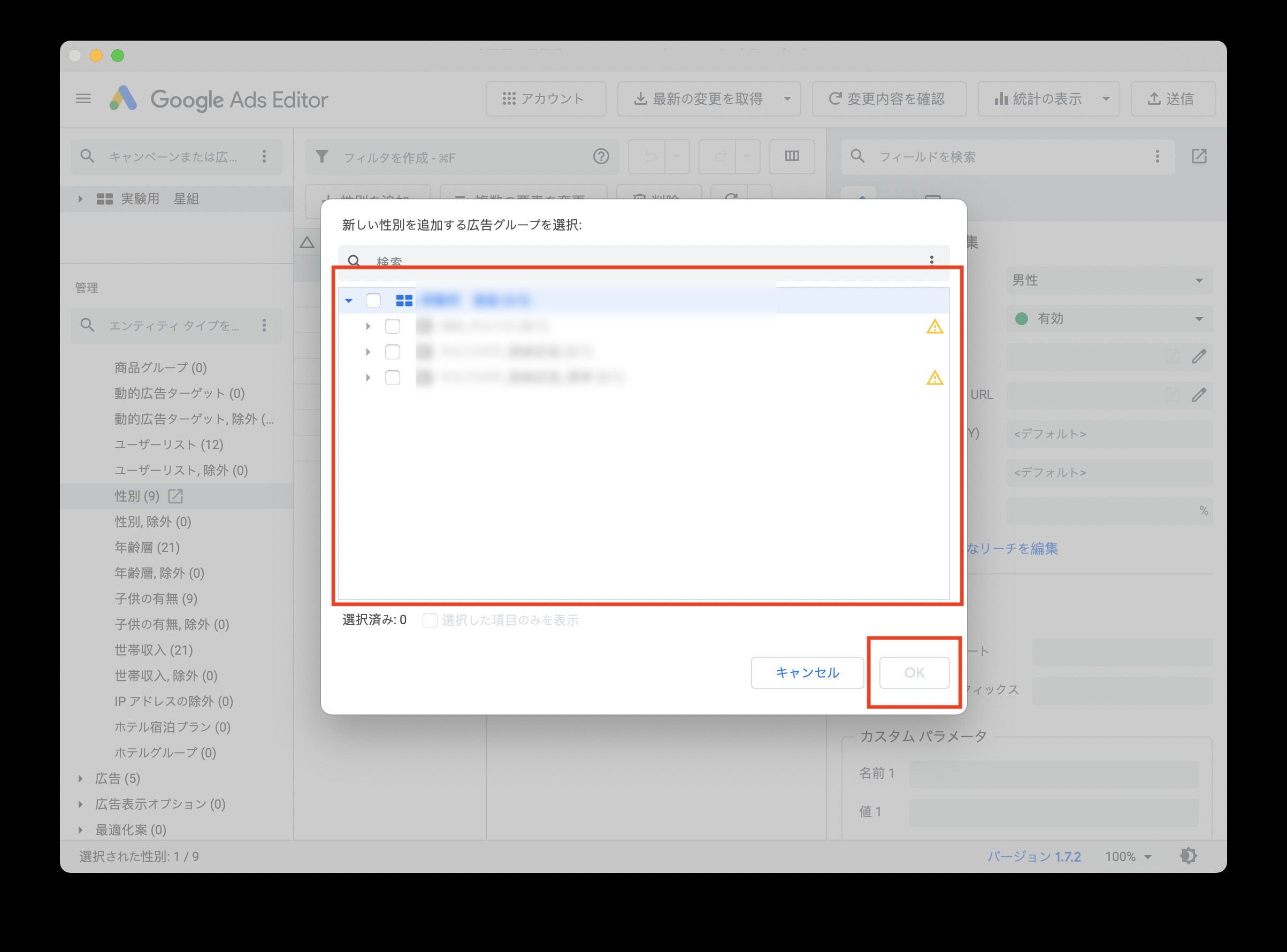1287x952 pixels.
Task: Click the filter funnel icon
Action: click(x=322, y=157)
